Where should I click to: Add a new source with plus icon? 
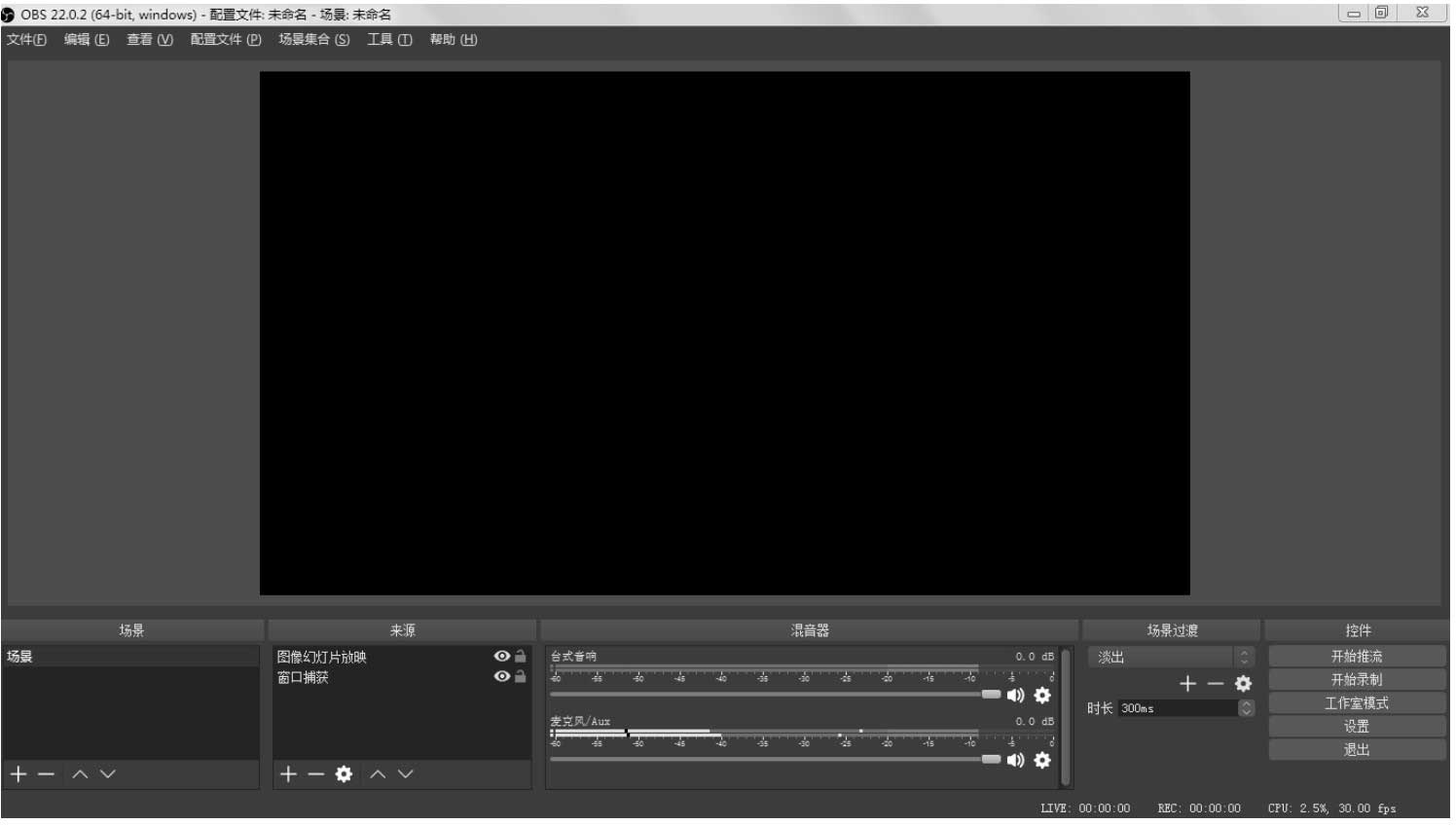[288, 774]
